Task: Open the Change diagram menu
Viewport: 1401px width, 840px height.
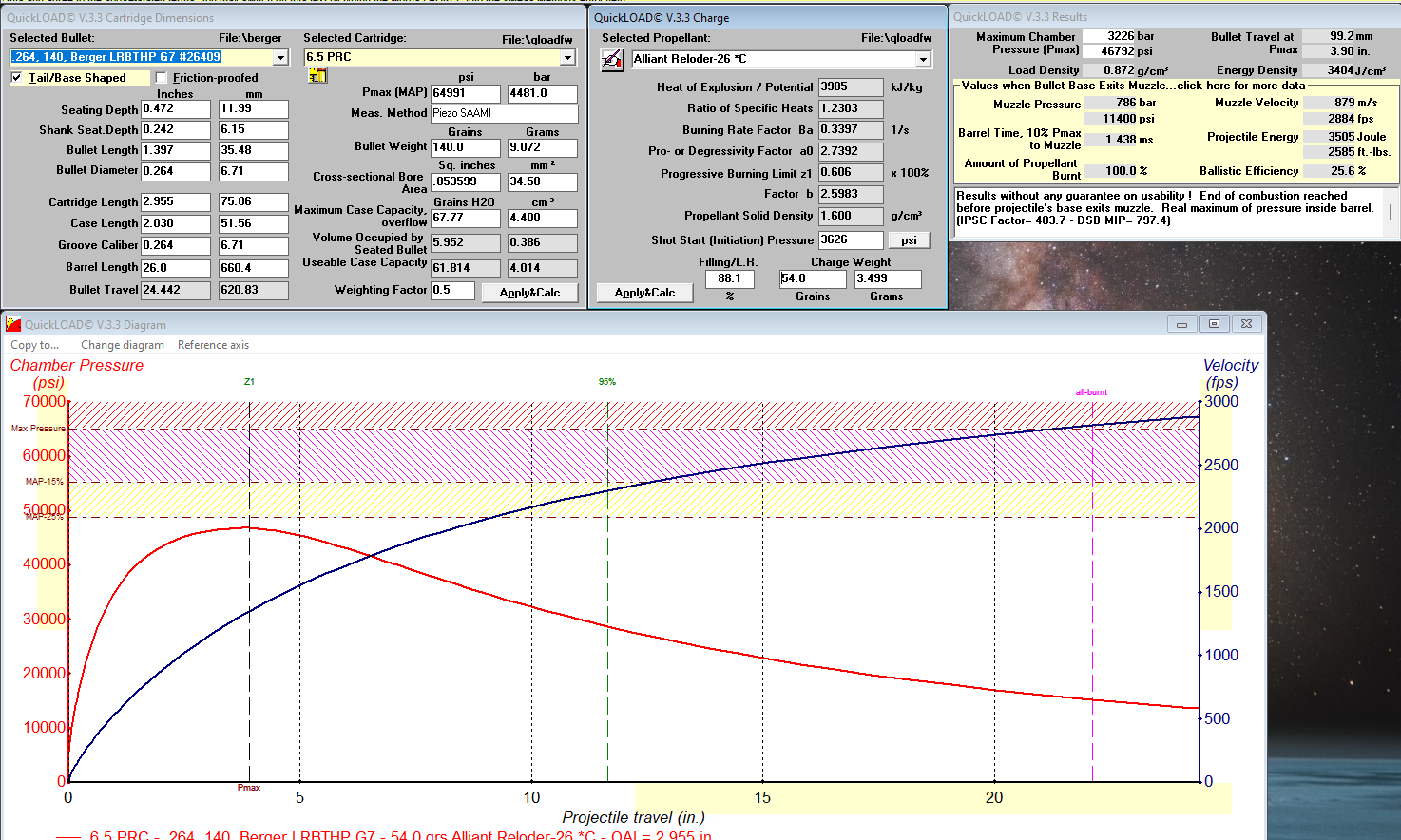Action: (123, 345)
